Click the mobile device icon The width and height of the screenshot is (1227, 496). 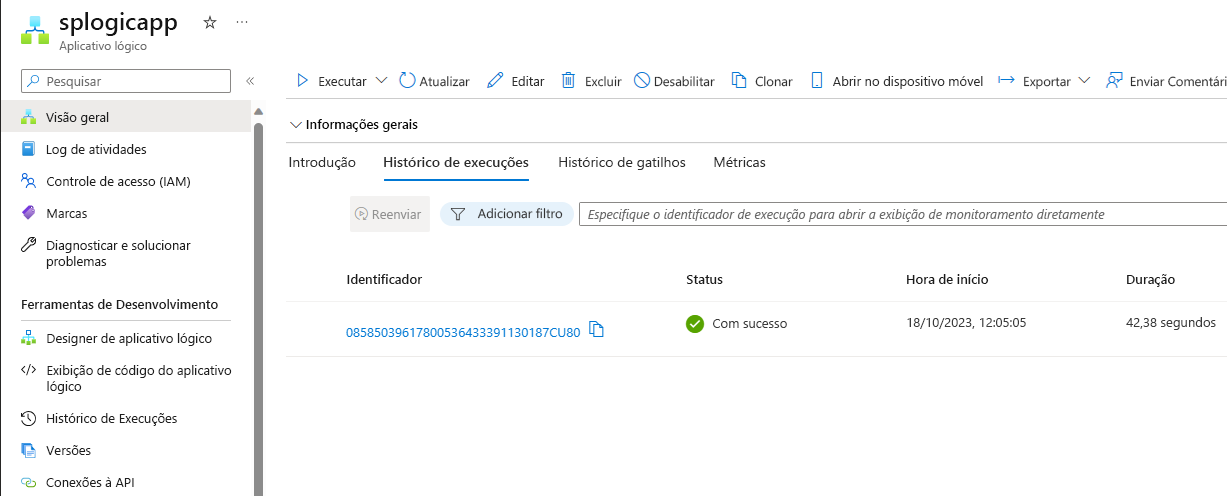(816, 81)
